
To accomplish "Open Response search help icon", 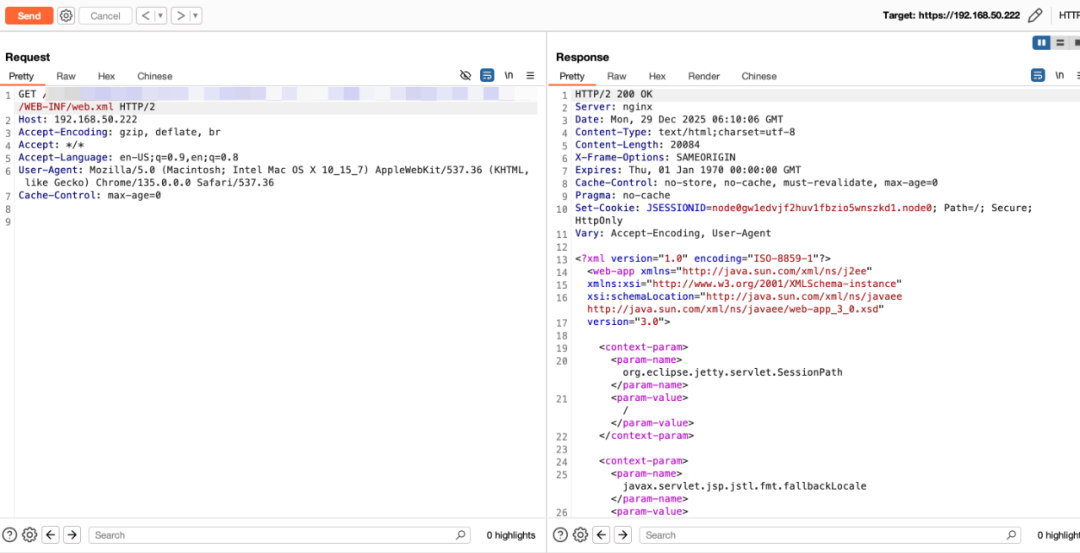I will point(561,534).
